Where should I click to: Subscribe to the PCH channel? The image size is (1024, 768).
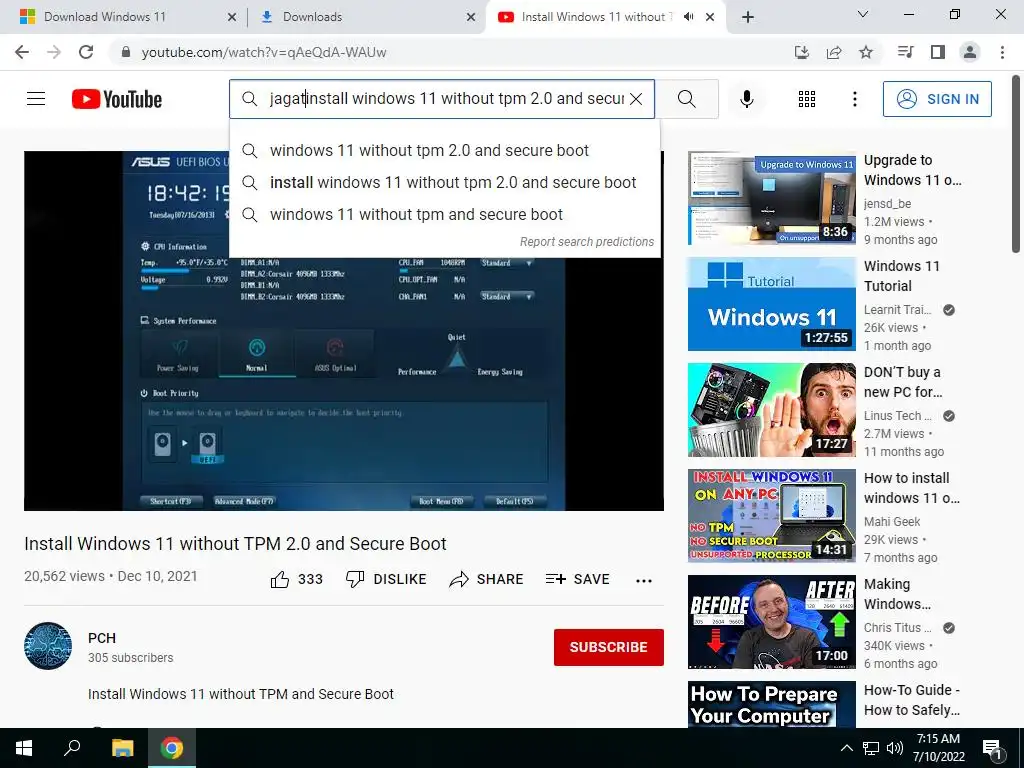[x=609, y=647]
